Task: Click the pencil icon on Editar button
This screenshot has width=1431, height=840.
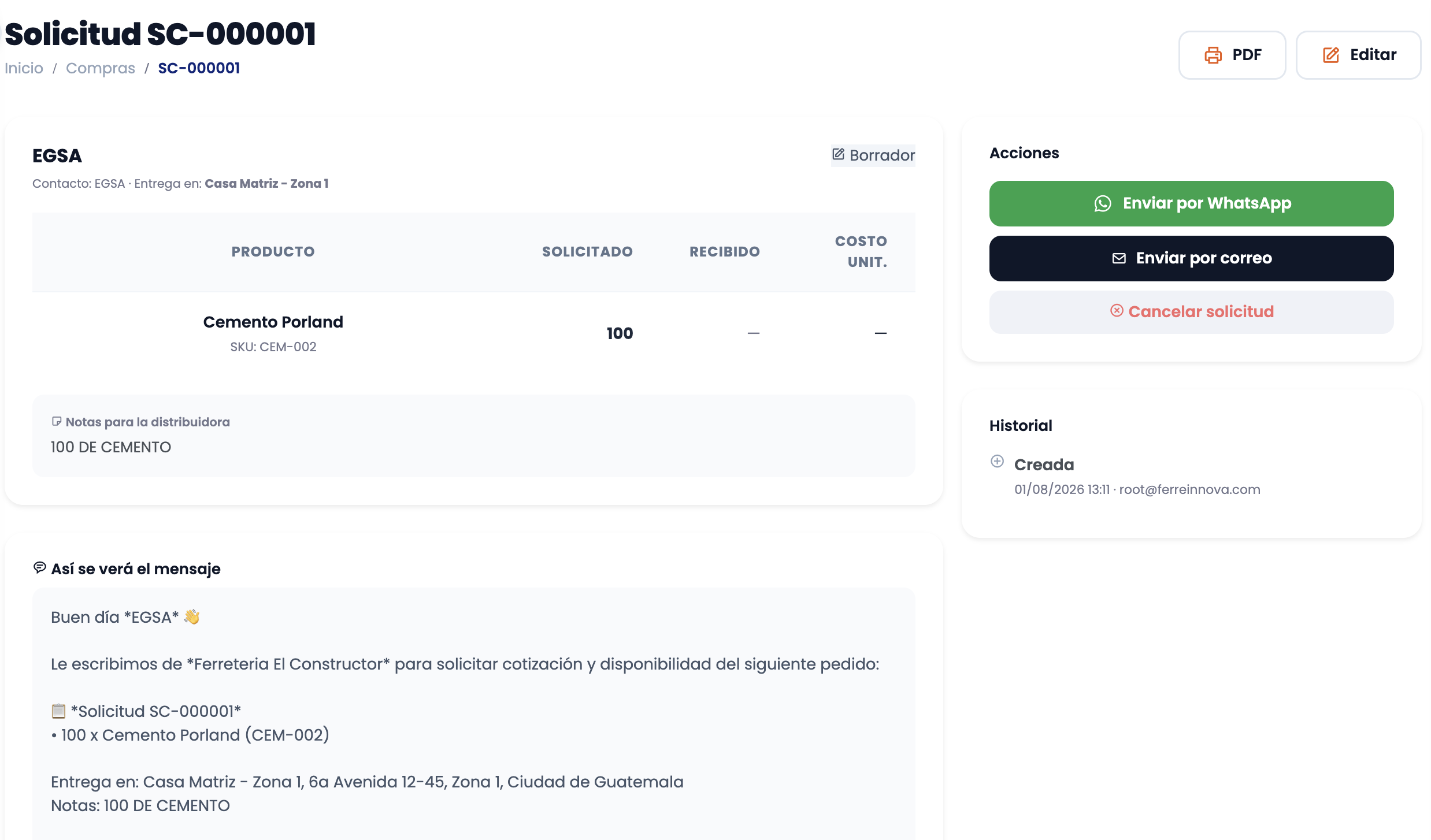Action: (1331, 55)
